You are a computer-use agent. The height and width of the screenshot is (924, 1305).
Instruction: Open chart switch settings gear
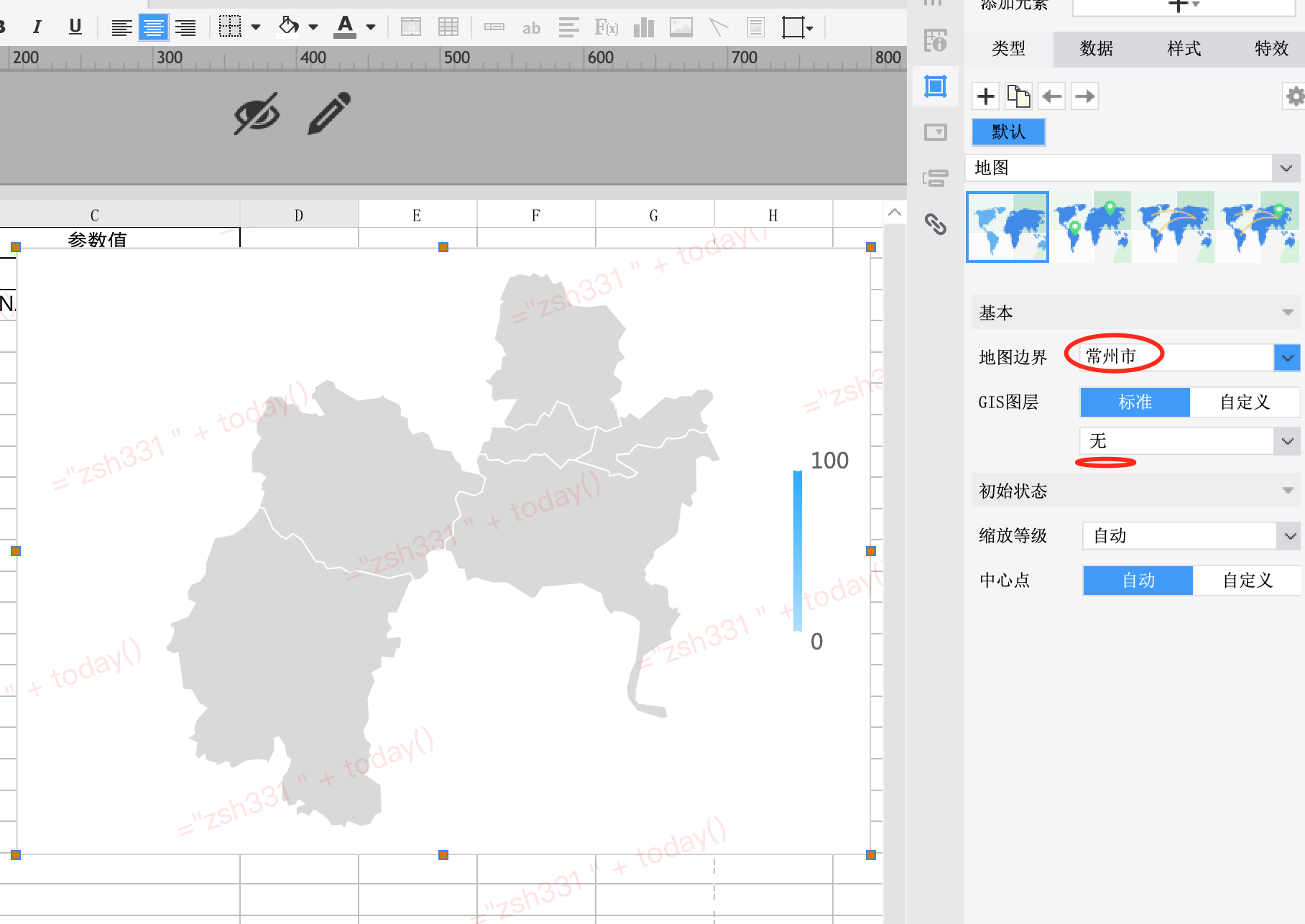[x=1294, y=96]
